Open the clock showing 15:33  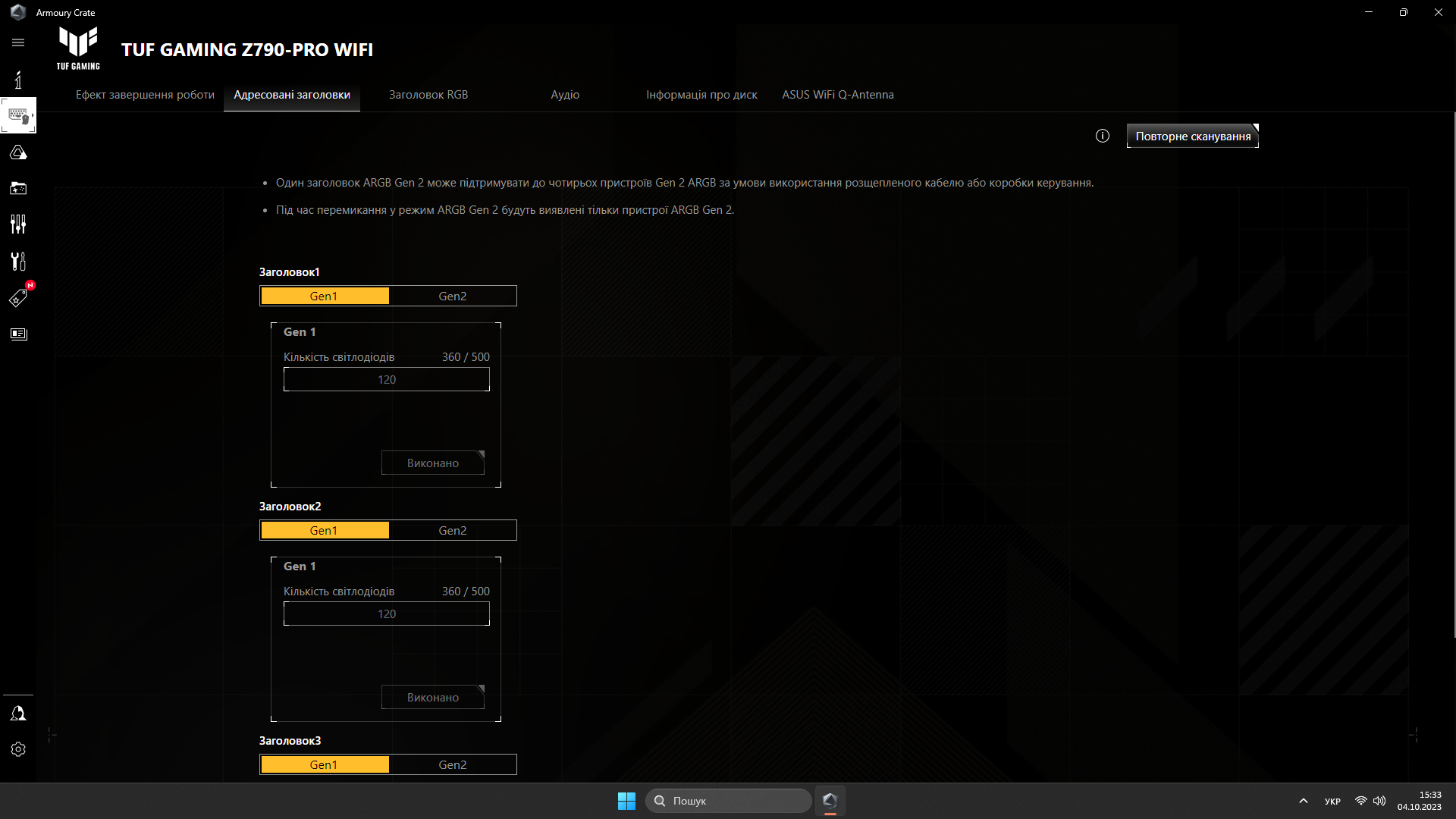(x=1420, y=801)
